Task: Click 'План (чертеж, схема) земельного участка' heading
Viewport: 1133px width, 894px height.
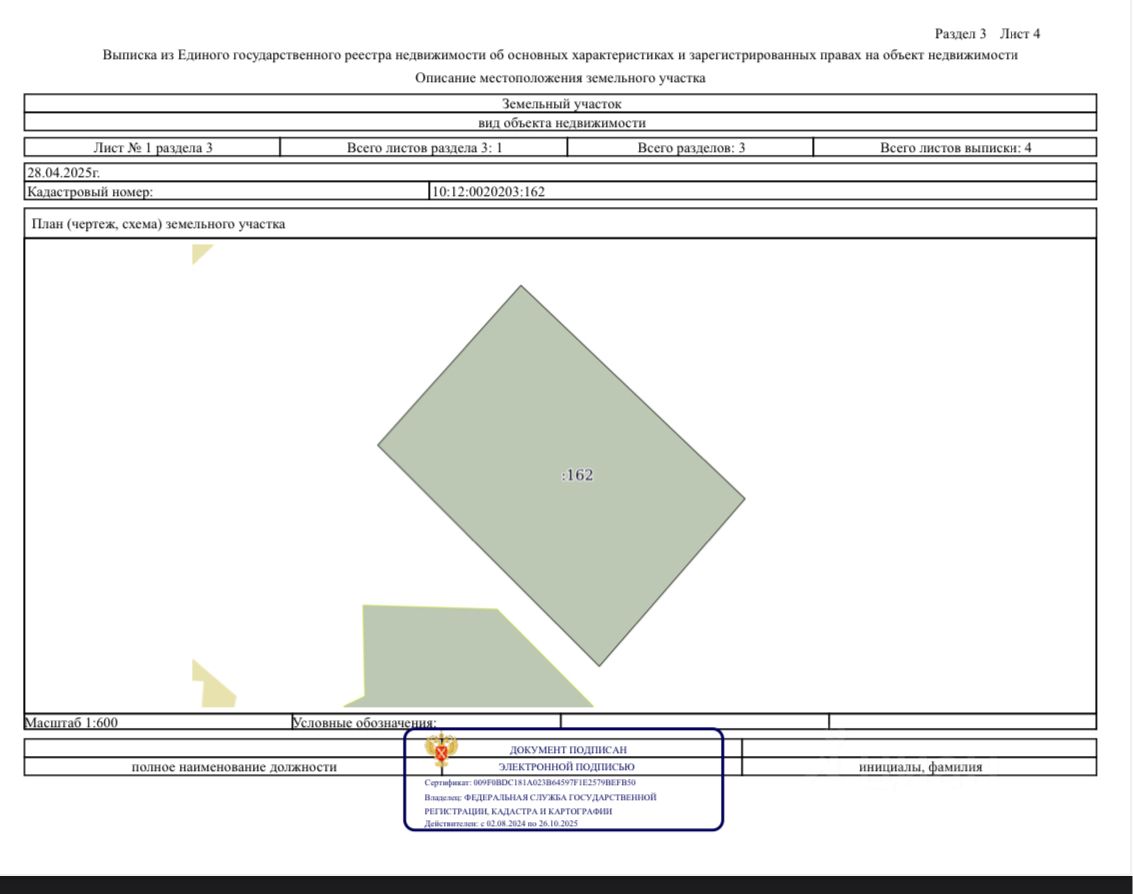Action: tap(158, 224)
